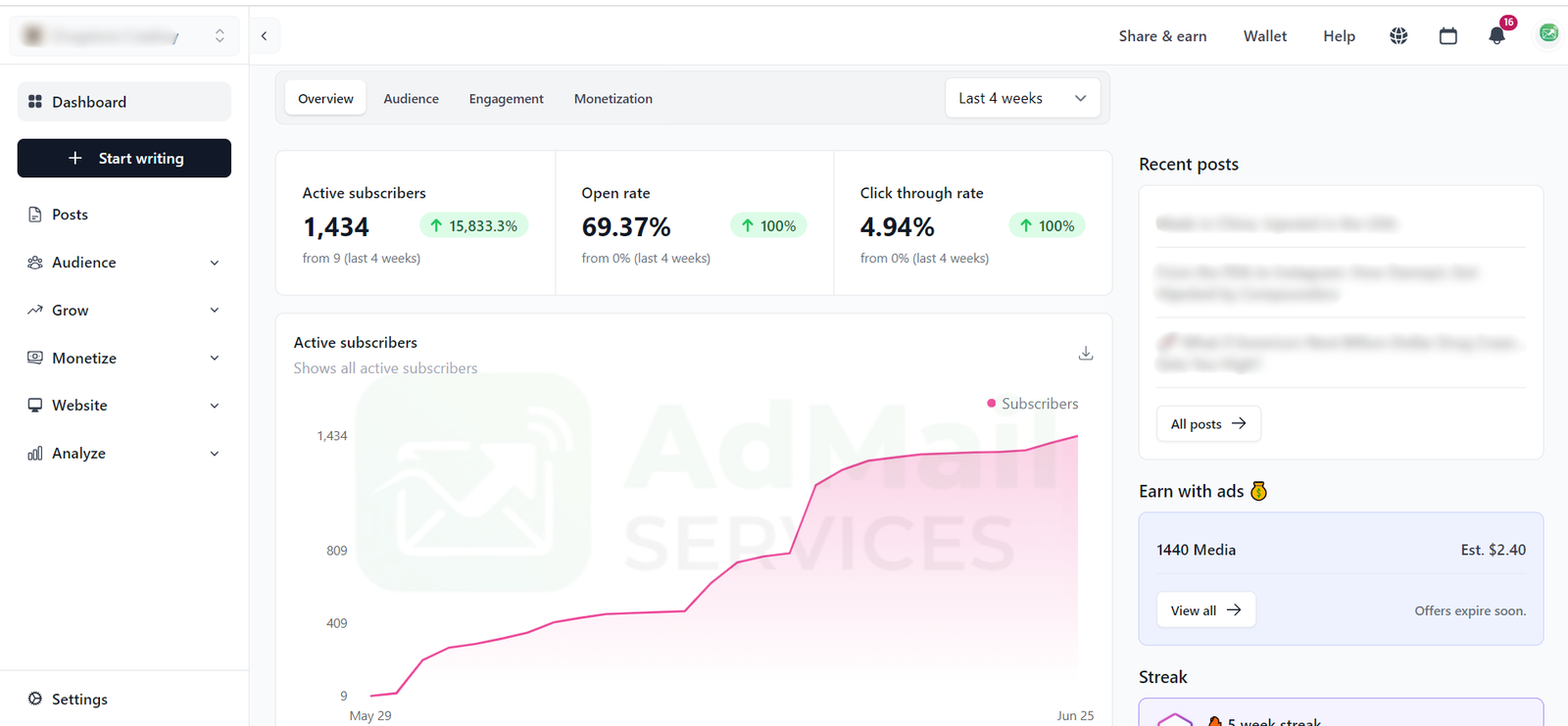Open Posts from the sidebar
Viewport: 1568px width, 726px height.
click(70, 215)
